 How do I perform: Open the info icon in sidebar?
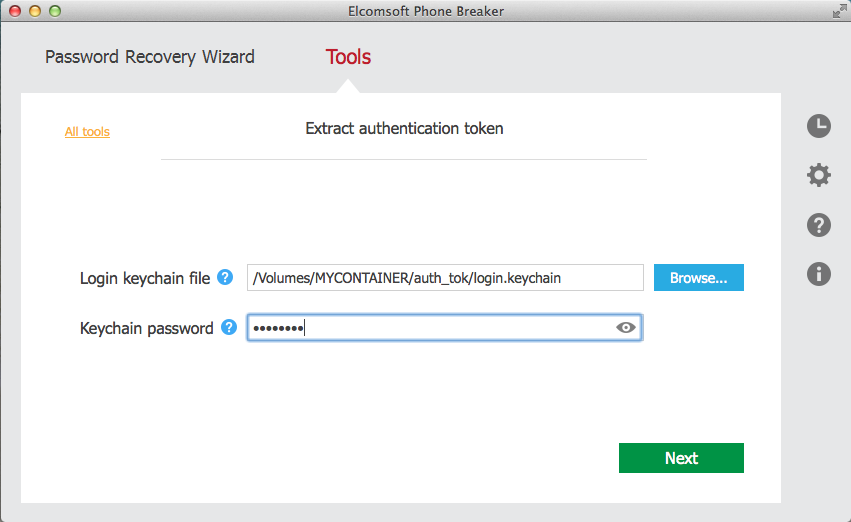tap(818, 274)
